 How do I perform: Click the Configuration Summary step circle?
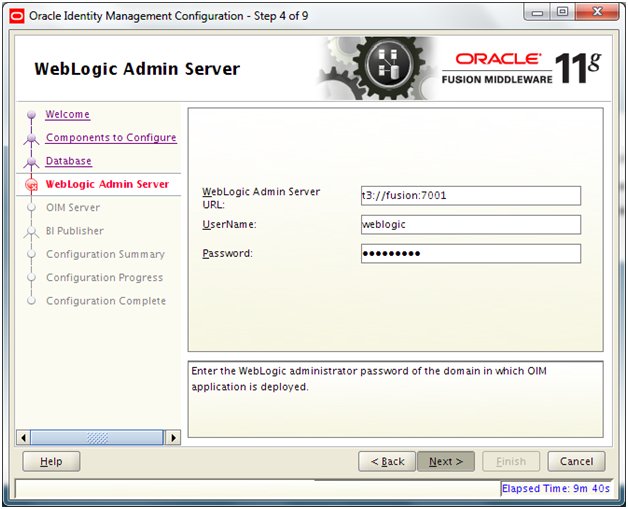coord(31,254)
